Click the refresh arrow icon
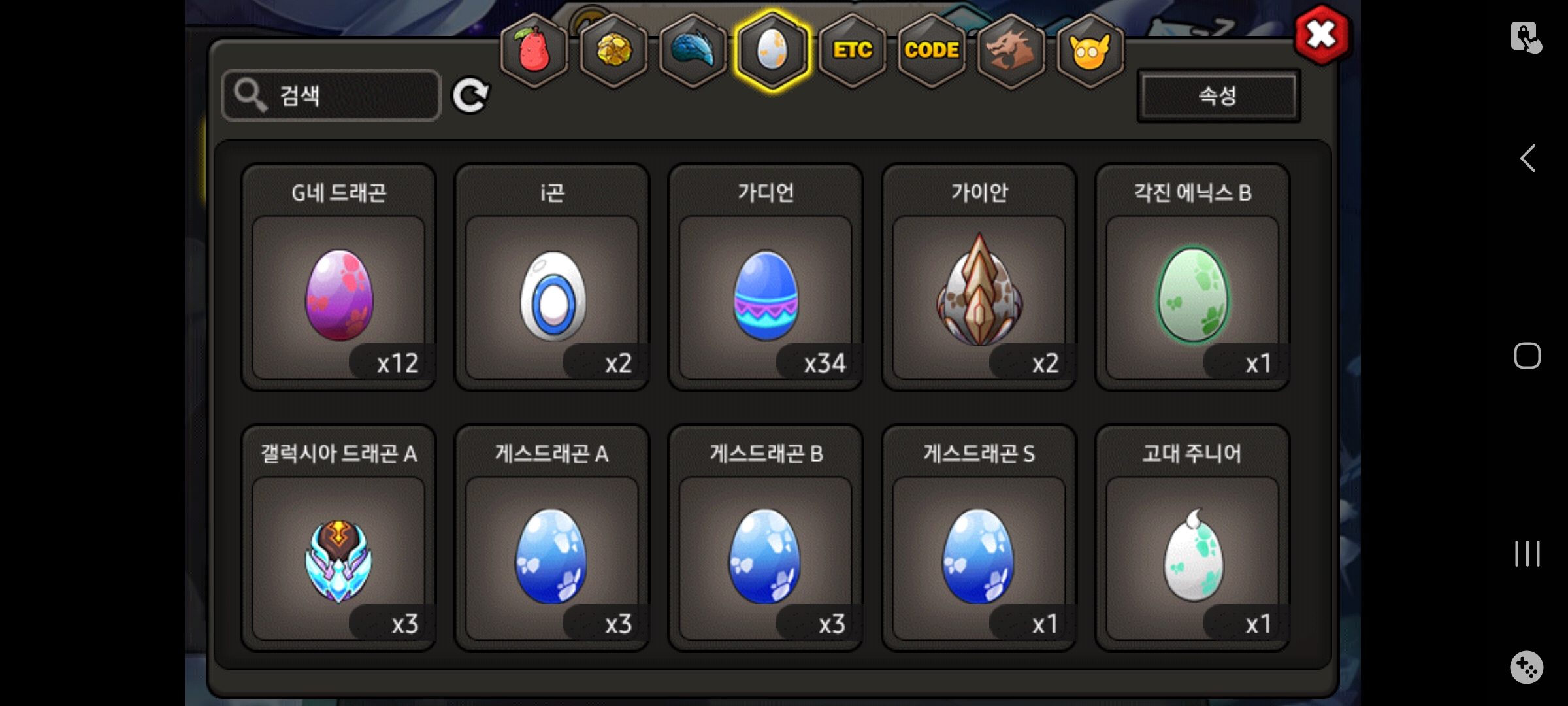This screenshot has height=706, width=1568. [x=470, y=96]
